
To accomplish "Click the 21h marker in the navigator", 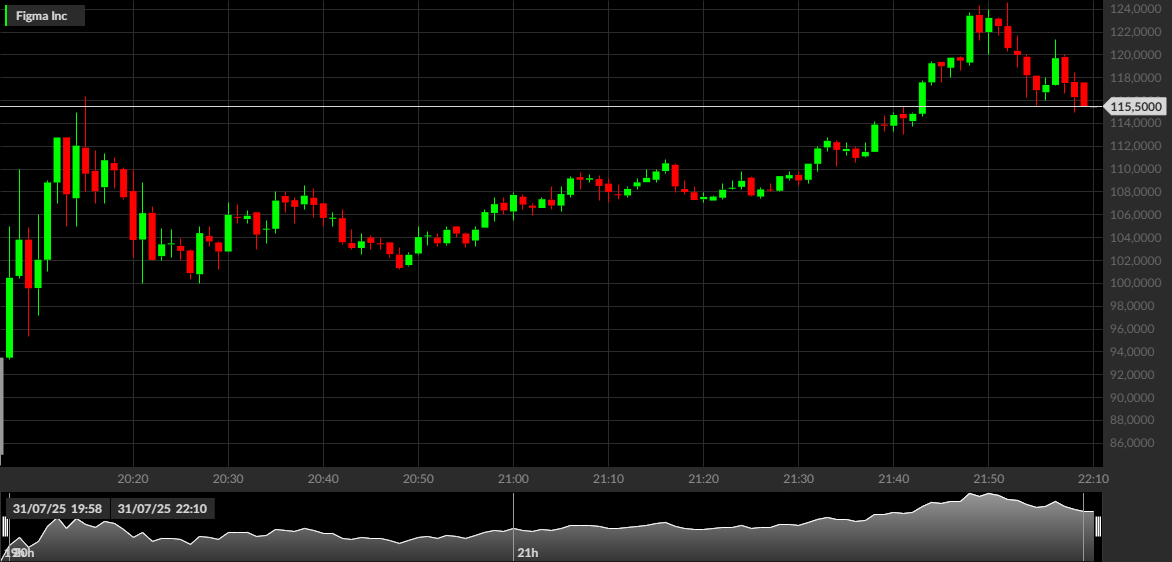I will (527, 553).
